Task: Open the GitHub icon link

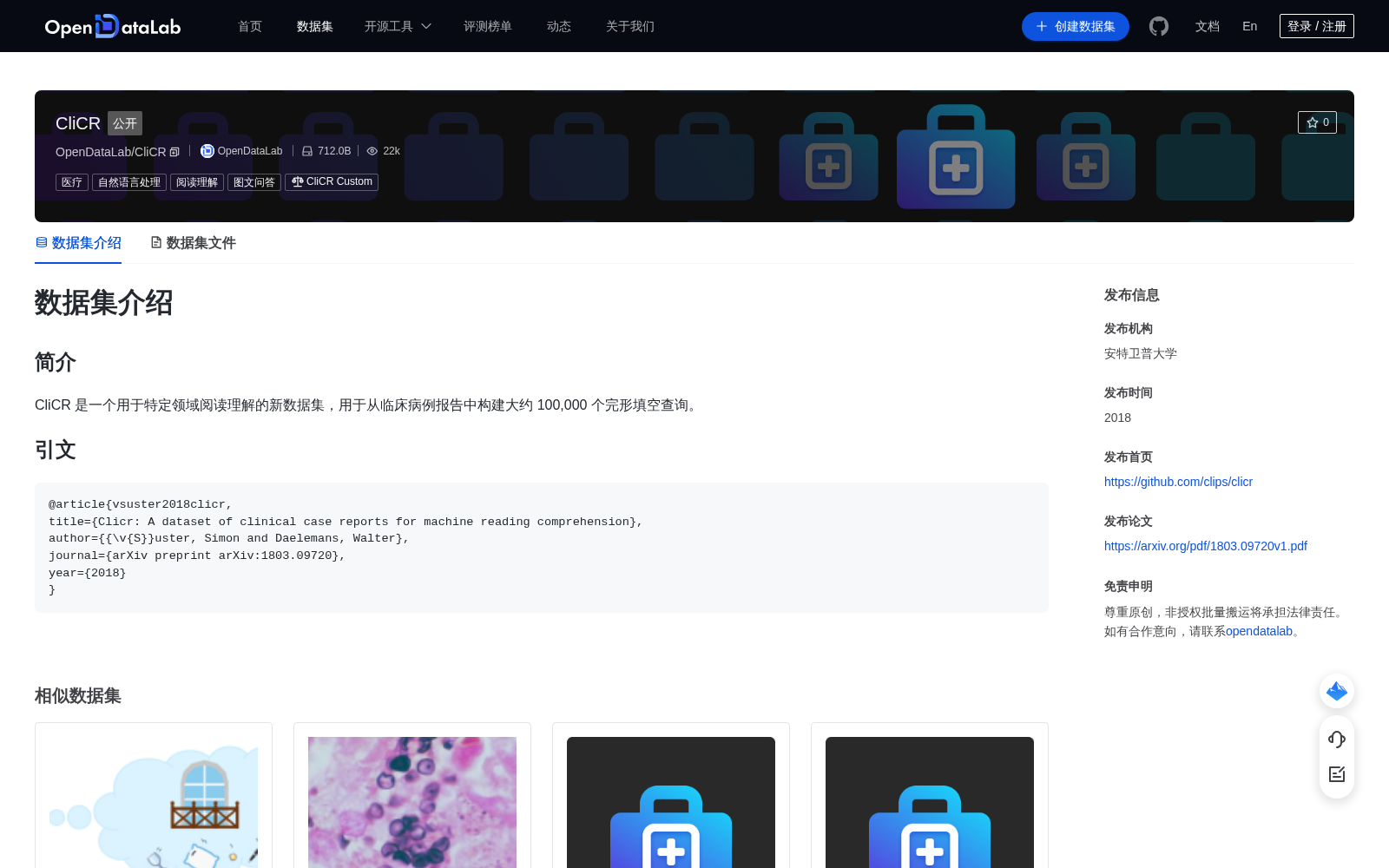Action: click(x=1159, y=26)
